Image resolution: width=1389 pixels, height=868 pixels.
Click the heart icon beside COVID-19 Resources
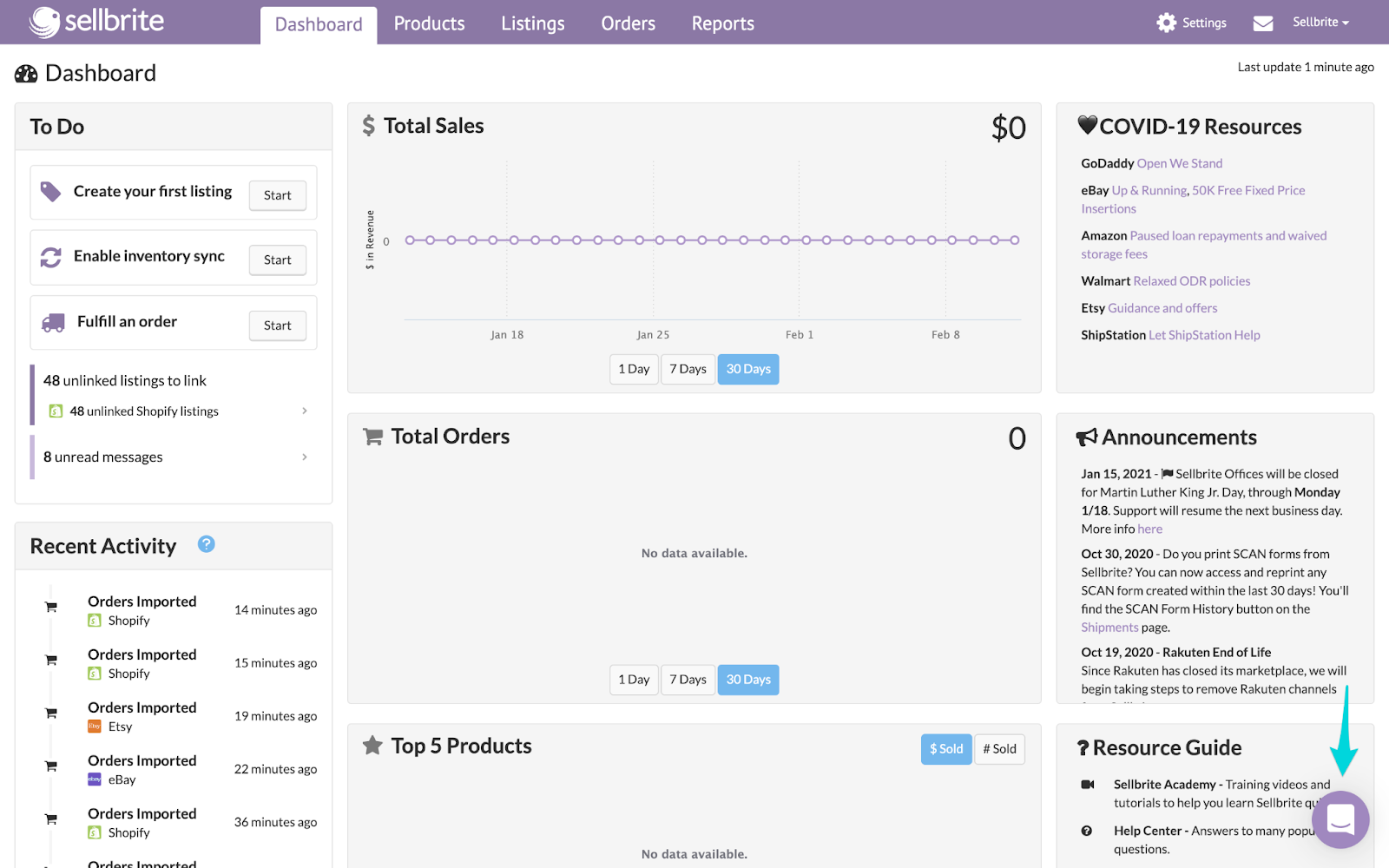pos(1088,125)
